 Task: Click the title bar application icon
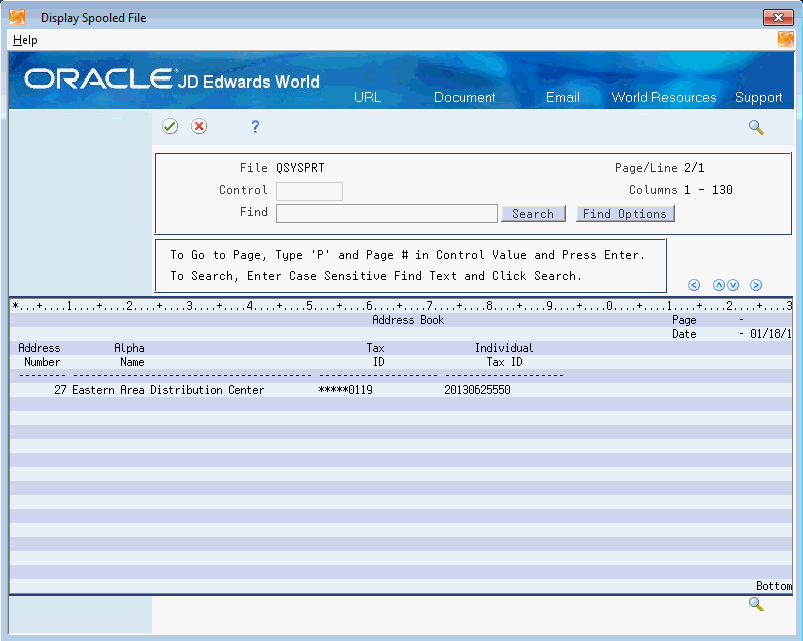17,17
